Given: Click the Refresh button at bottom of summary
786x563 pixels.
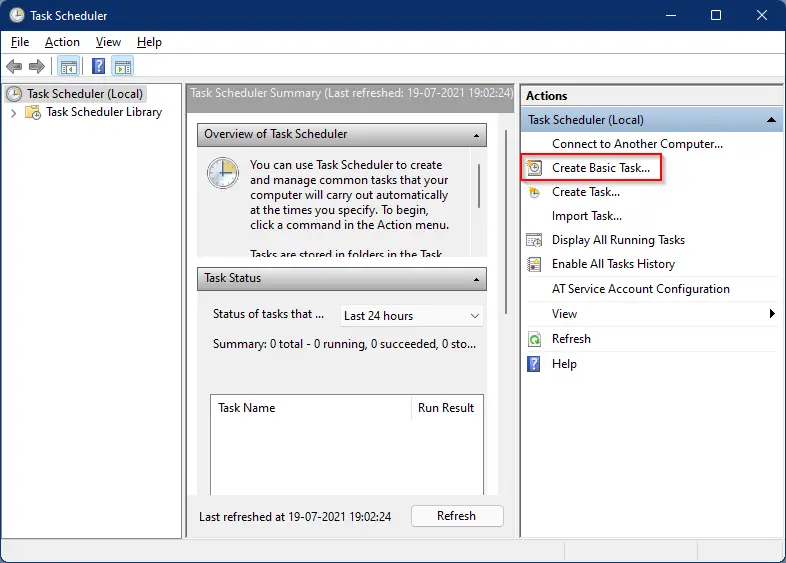Looking at the screenshot, I should pos(457,516).
